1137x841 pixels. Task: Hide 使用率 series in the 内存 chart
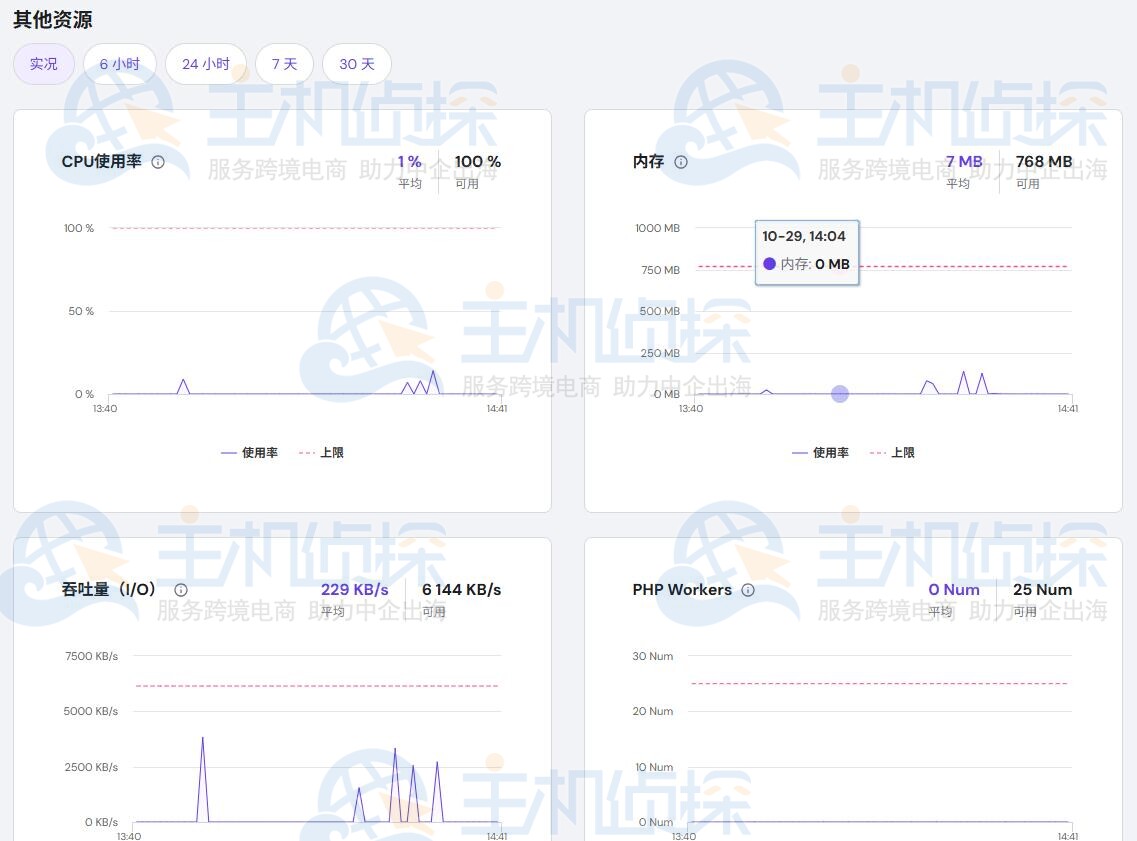[821, 453]
